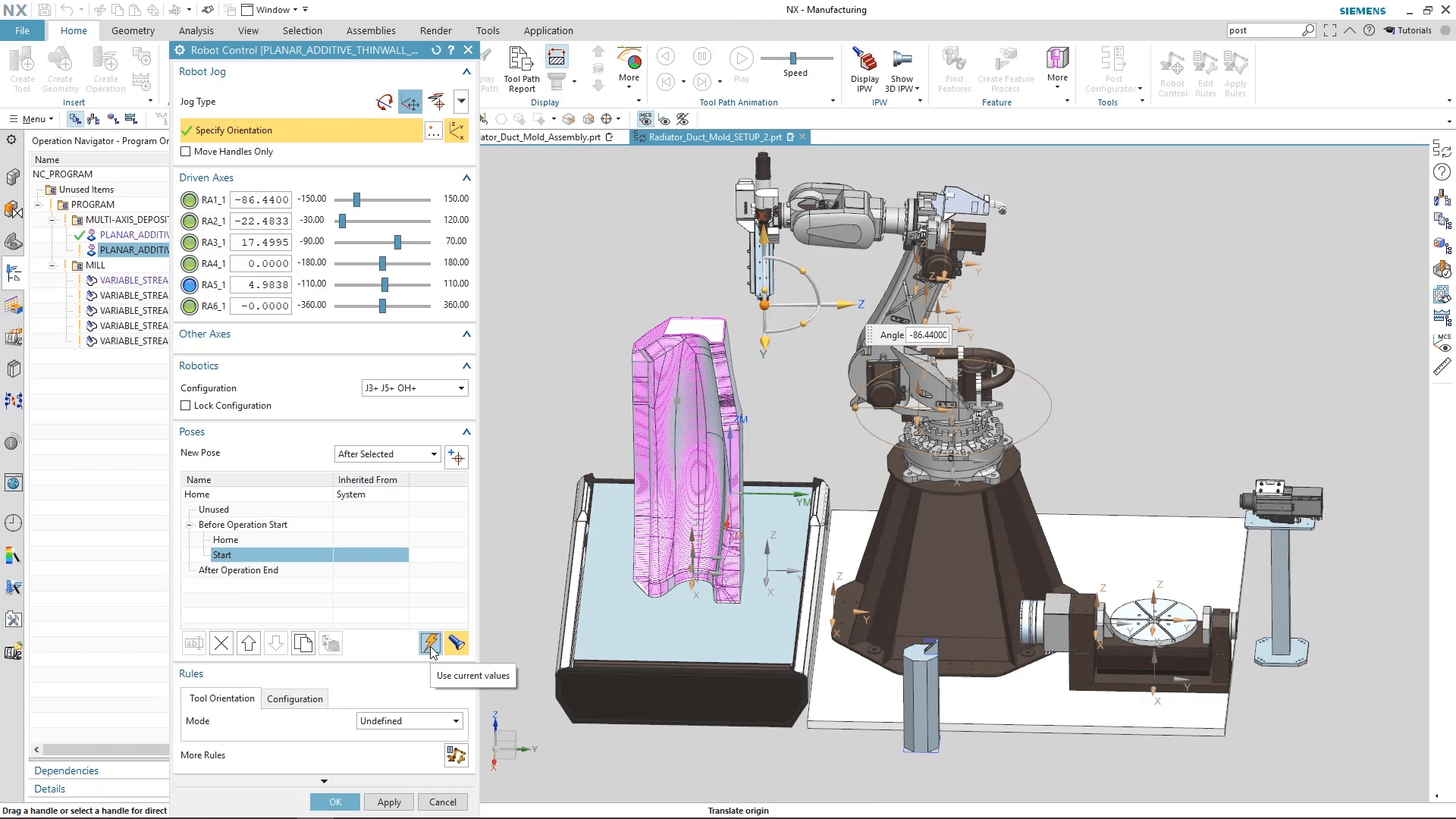Screen dimensions: 1456x819
Task: Open the J3+ J5+ OH+ Configuration dropdown
Action: [414, 388]
